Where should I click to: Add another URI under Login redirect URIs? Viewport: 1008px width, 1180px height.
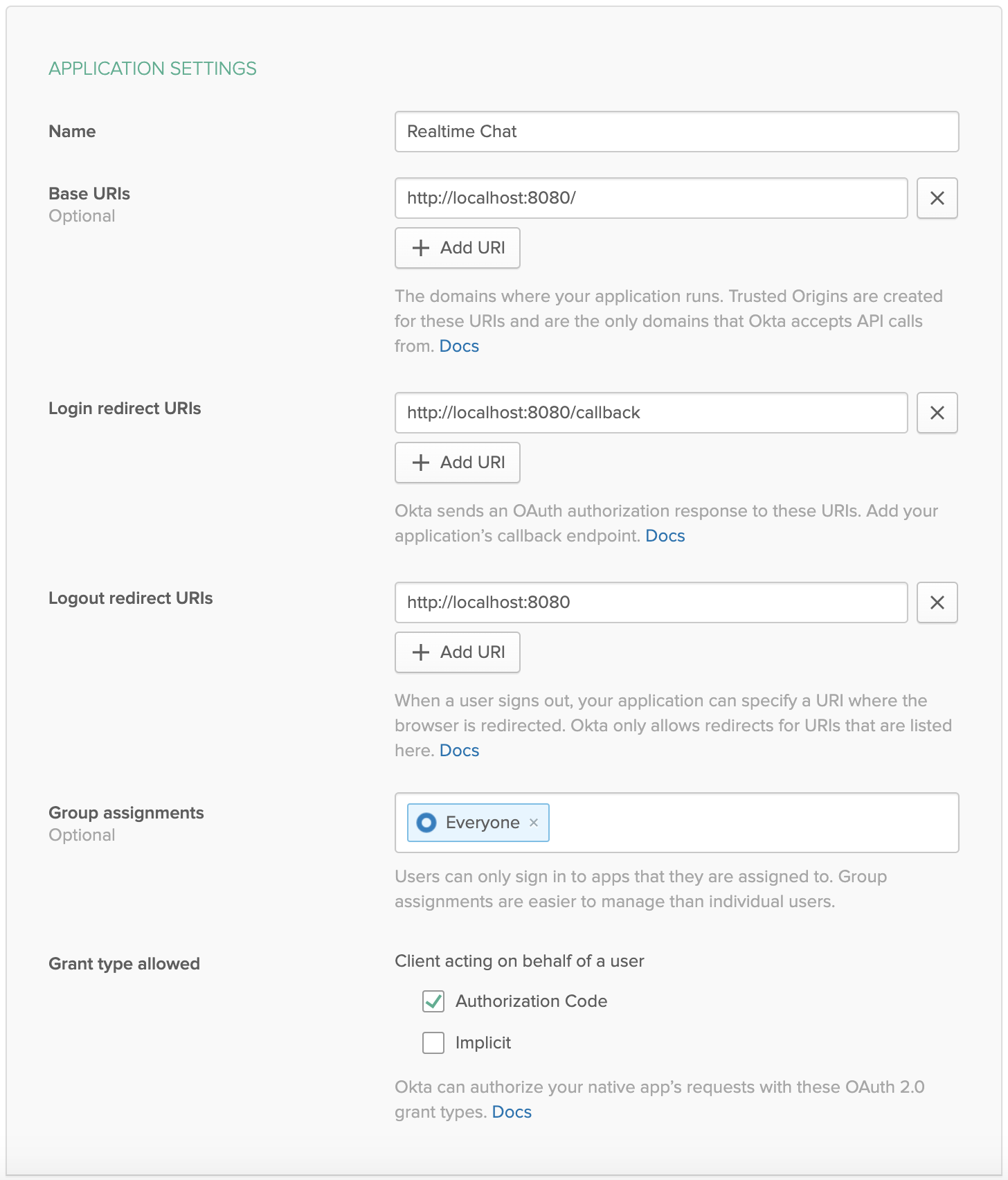(x=458, y=463)
